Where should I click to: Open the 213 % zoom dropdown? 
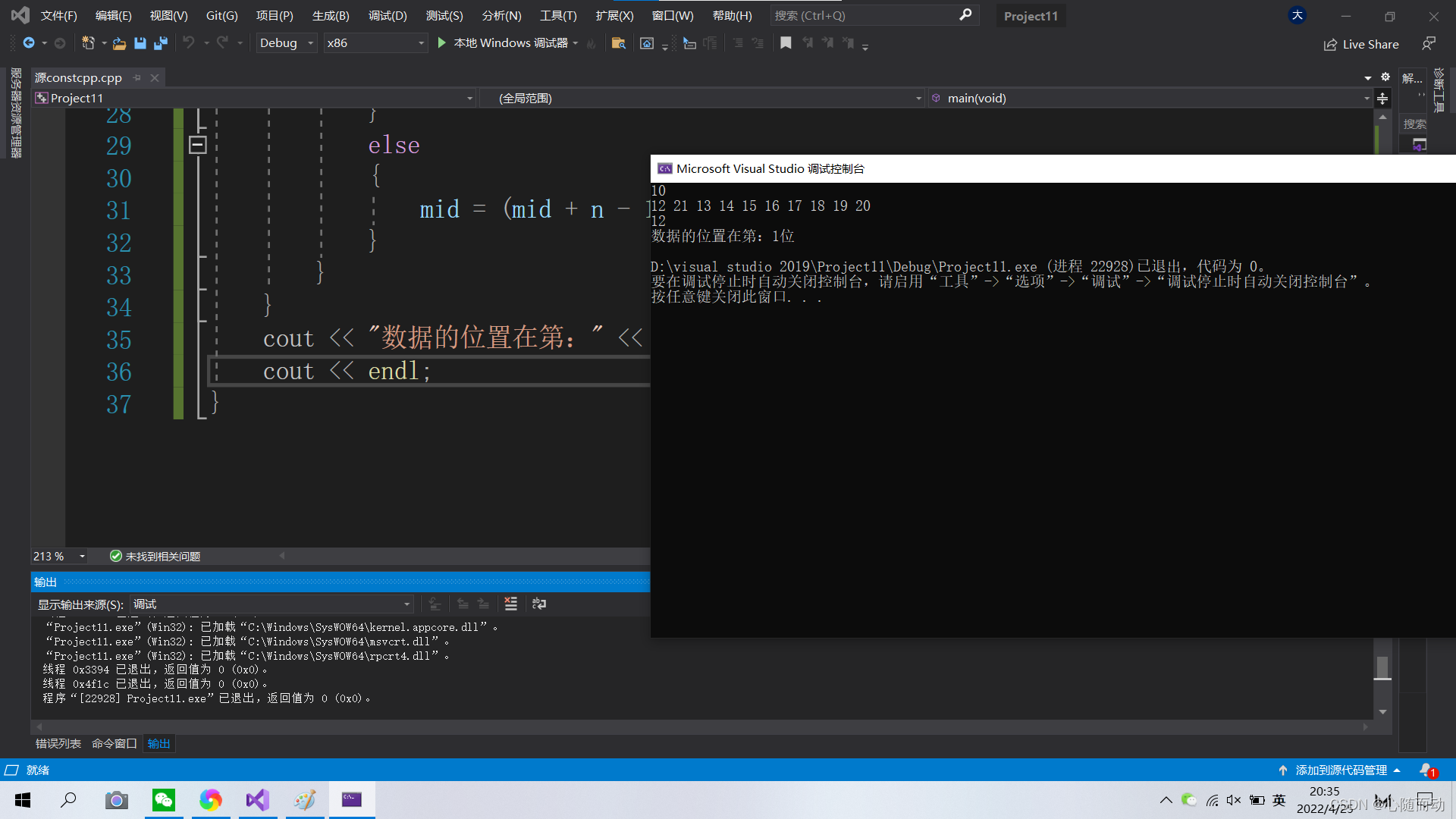pyautogui.click(x=59, y=557)
